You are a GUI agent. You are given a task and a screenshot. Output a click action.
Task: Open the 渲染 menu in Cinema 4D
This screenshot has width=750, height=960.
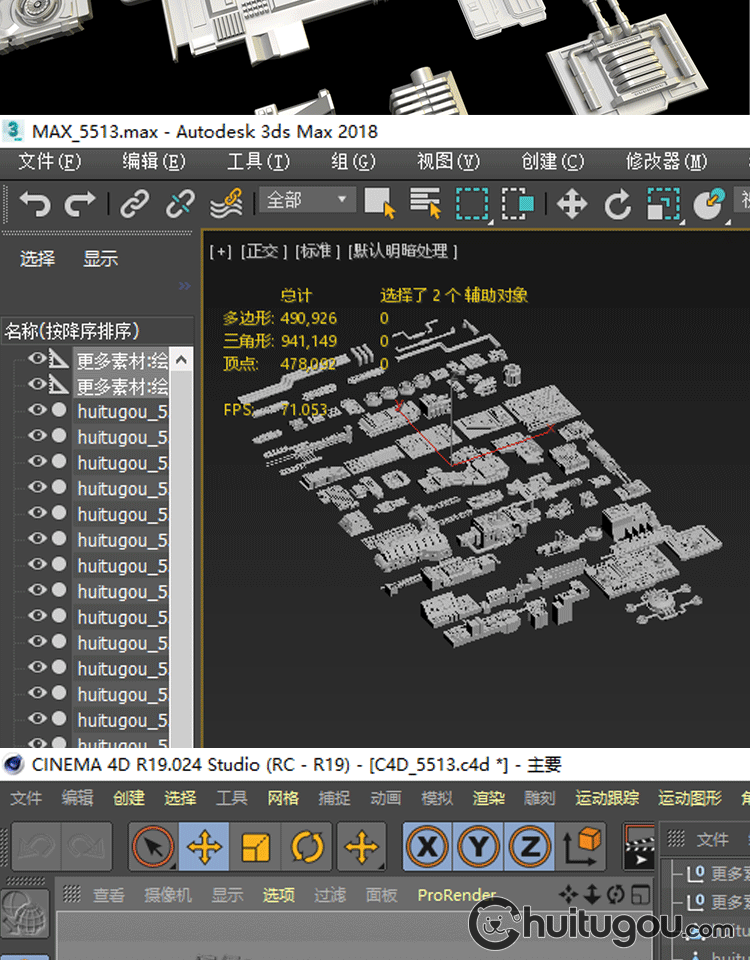coord(489,797)
